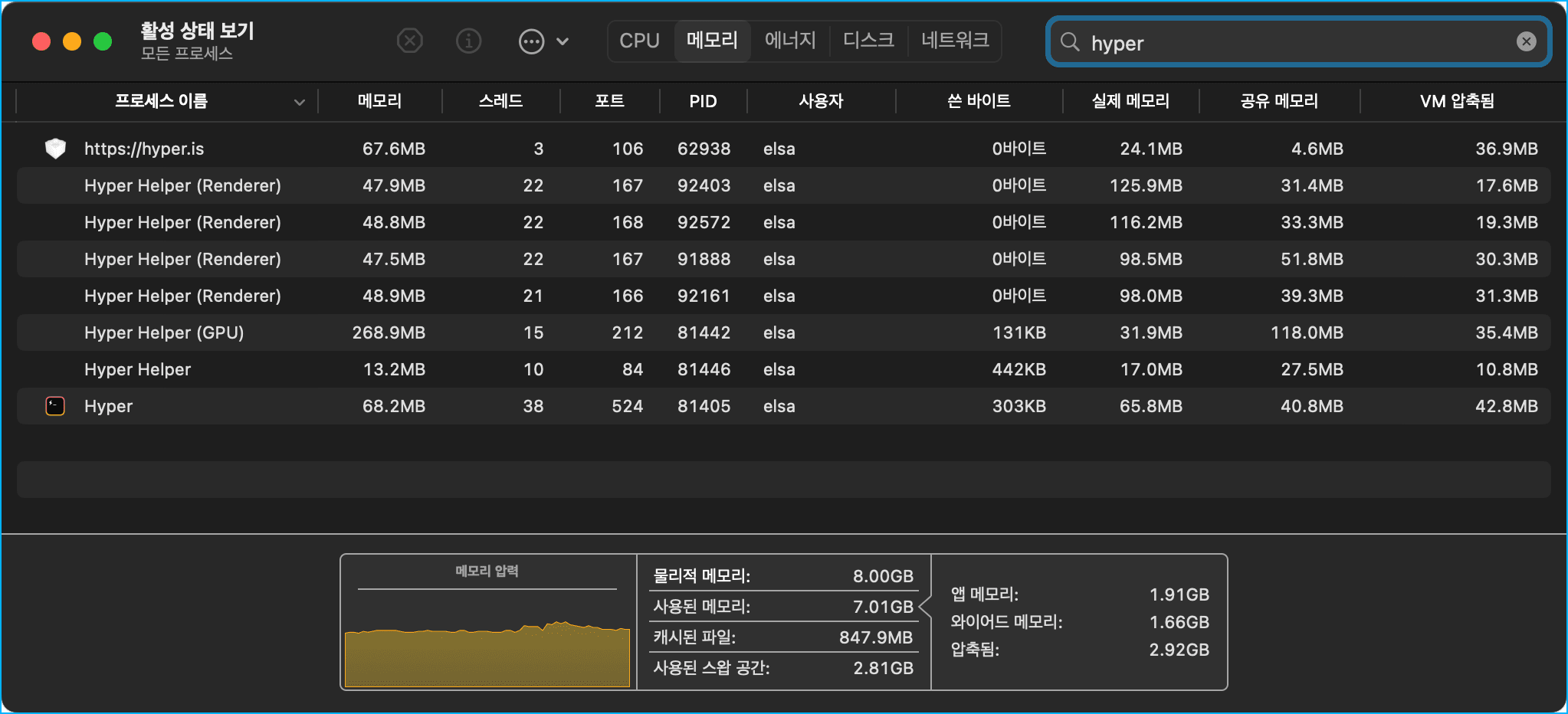Click the 125.9MB real memory value

coord(1146,185)
